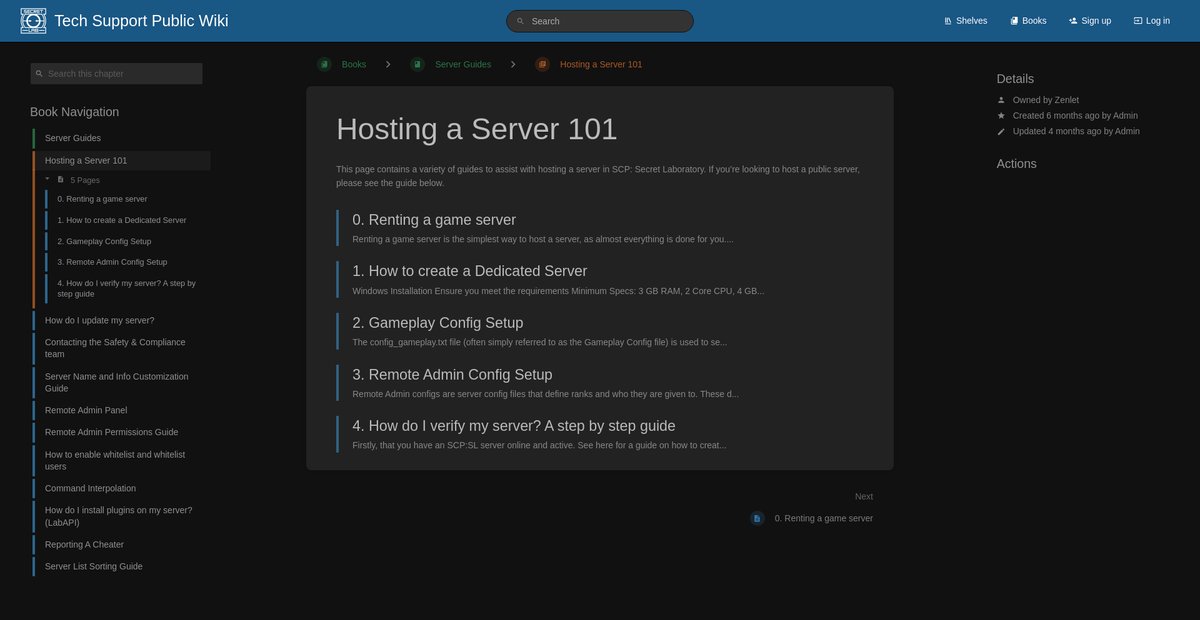
Task: Click the chapter search magnifier icon
Action: coord(39,74)
